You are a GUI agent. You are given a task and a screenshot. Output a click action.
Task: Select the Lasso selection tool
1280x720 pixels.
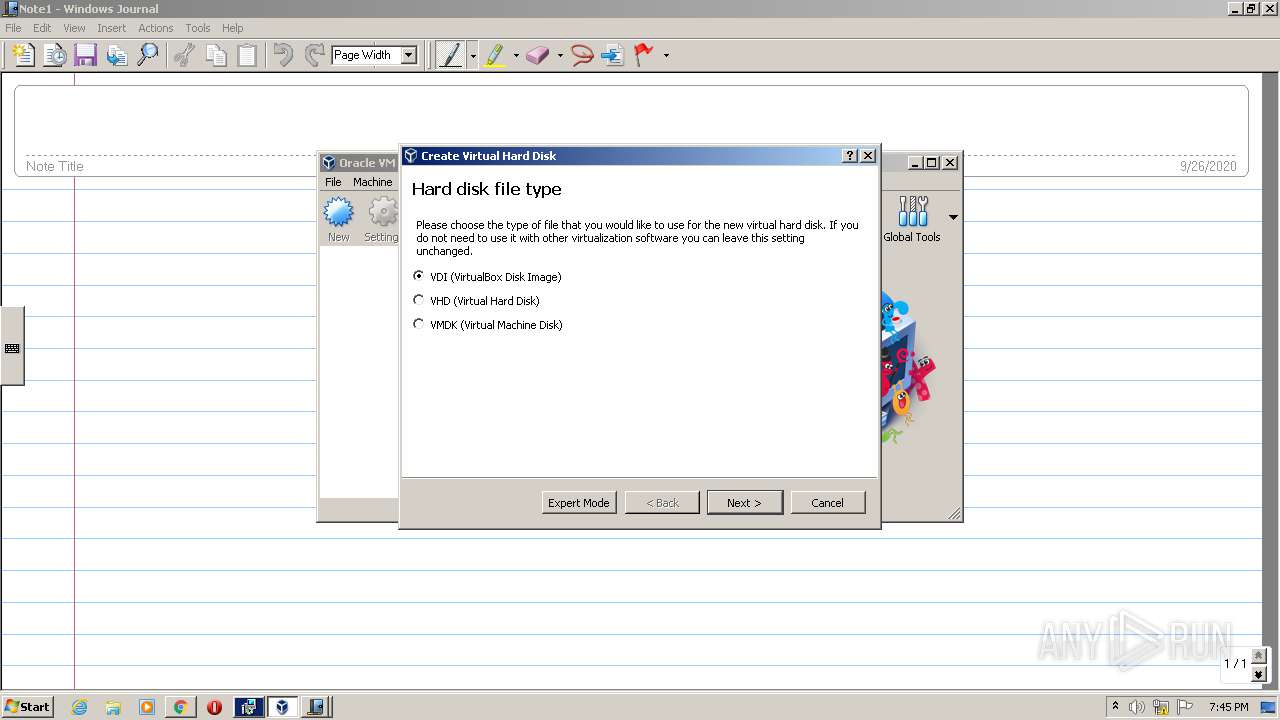tap(582, 55)
